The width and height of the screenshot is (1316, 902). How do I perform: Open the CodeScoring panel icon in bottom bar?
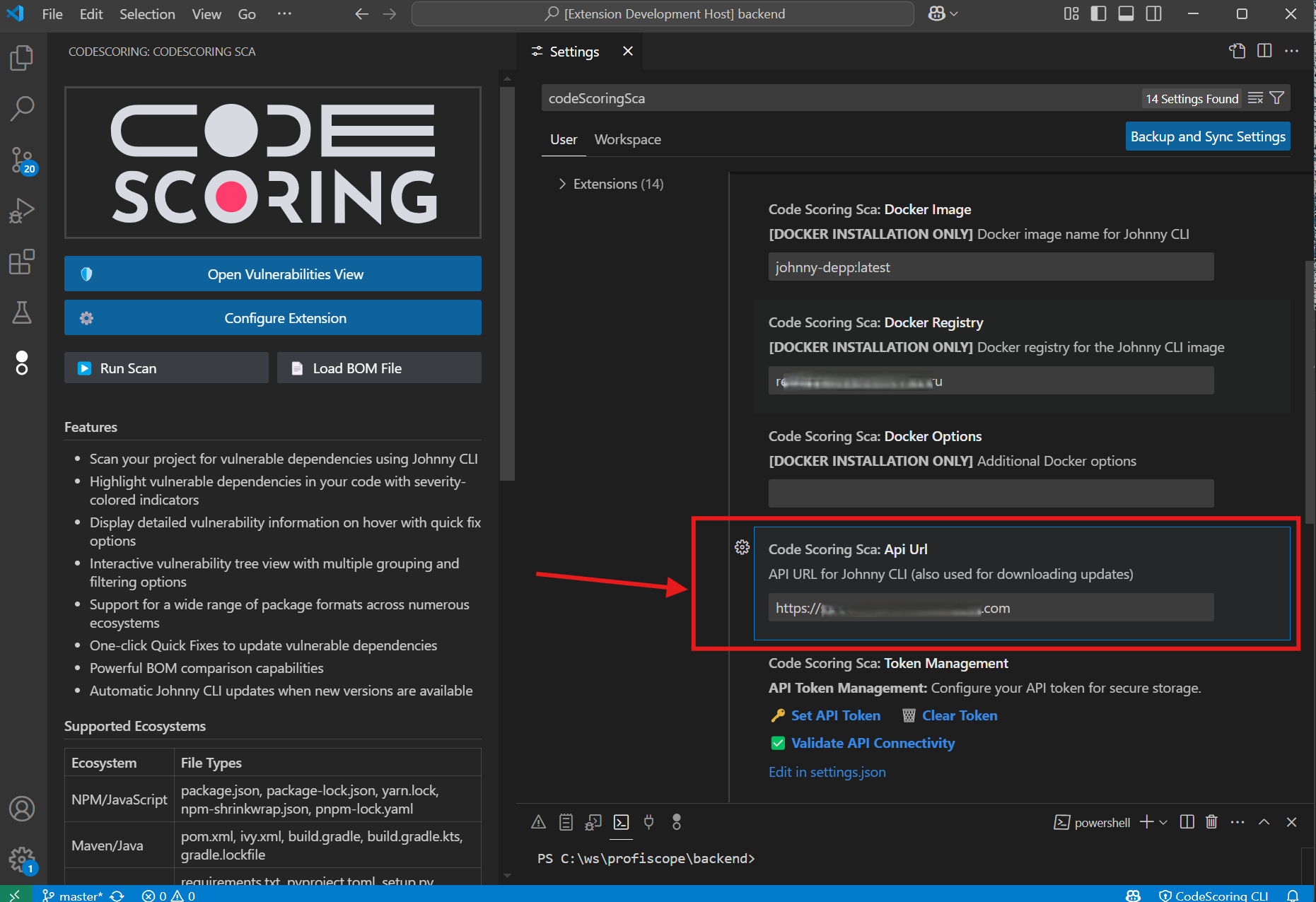676,822
